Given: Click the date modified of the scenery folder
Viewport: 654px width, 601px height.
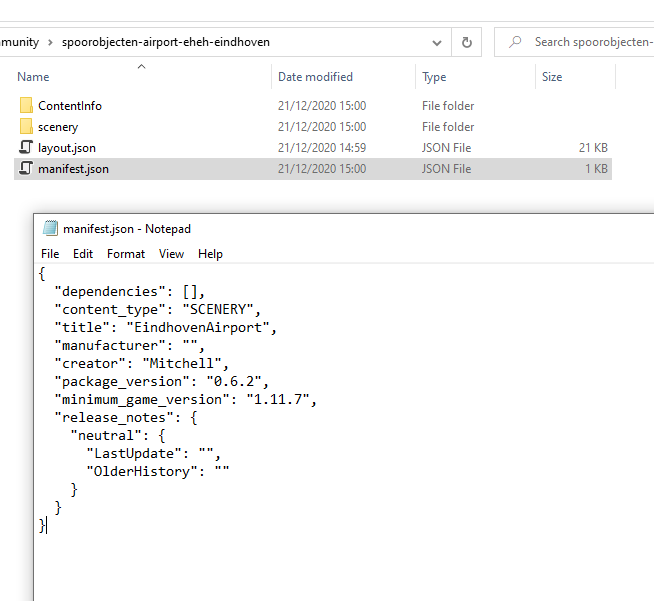Looking at the screenshot, I should (x=322, y=127).
